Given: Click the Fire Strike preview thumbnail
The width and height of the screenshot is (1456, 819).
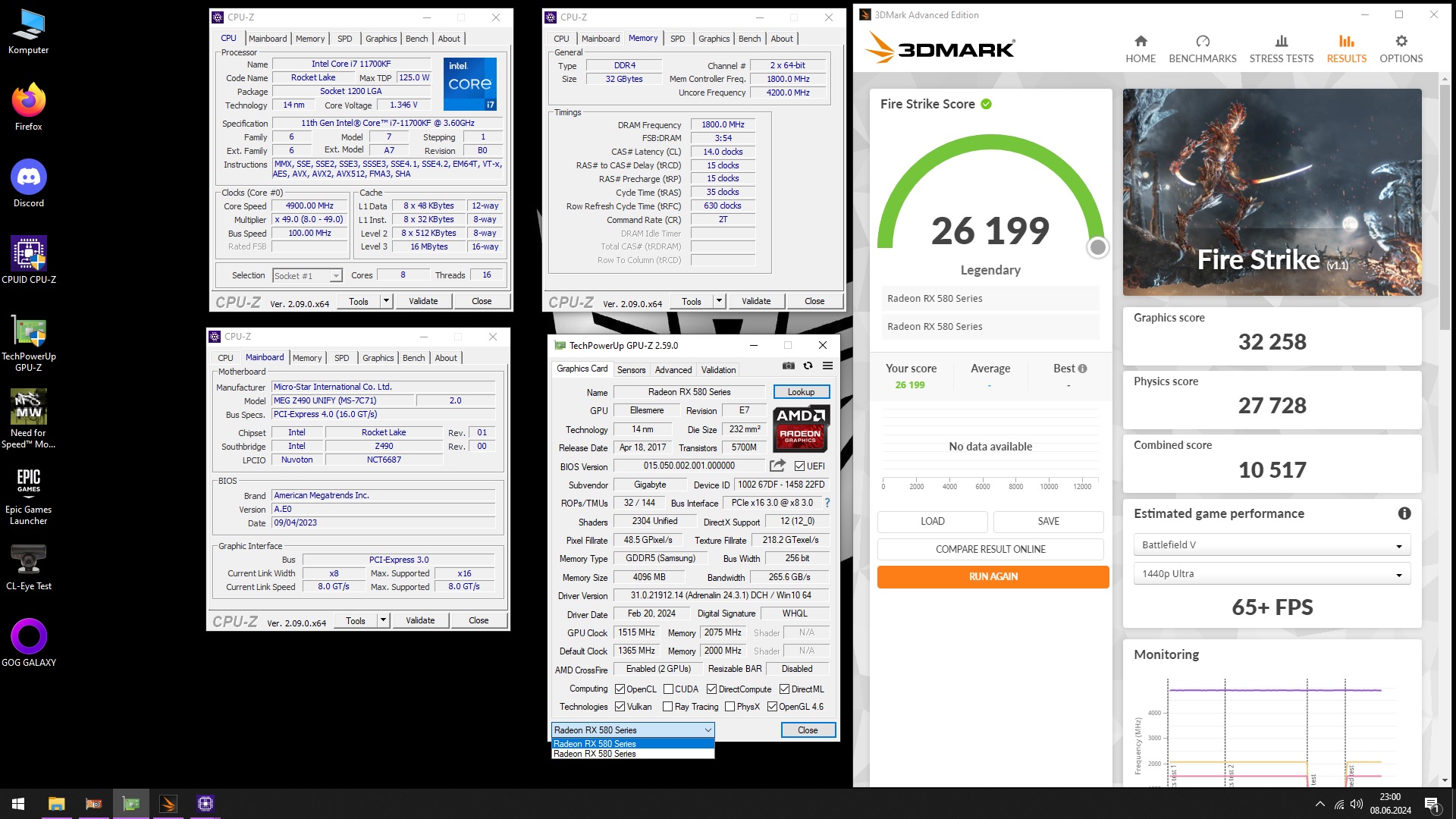Looking at the screenshot, I should click(1272, 192).
